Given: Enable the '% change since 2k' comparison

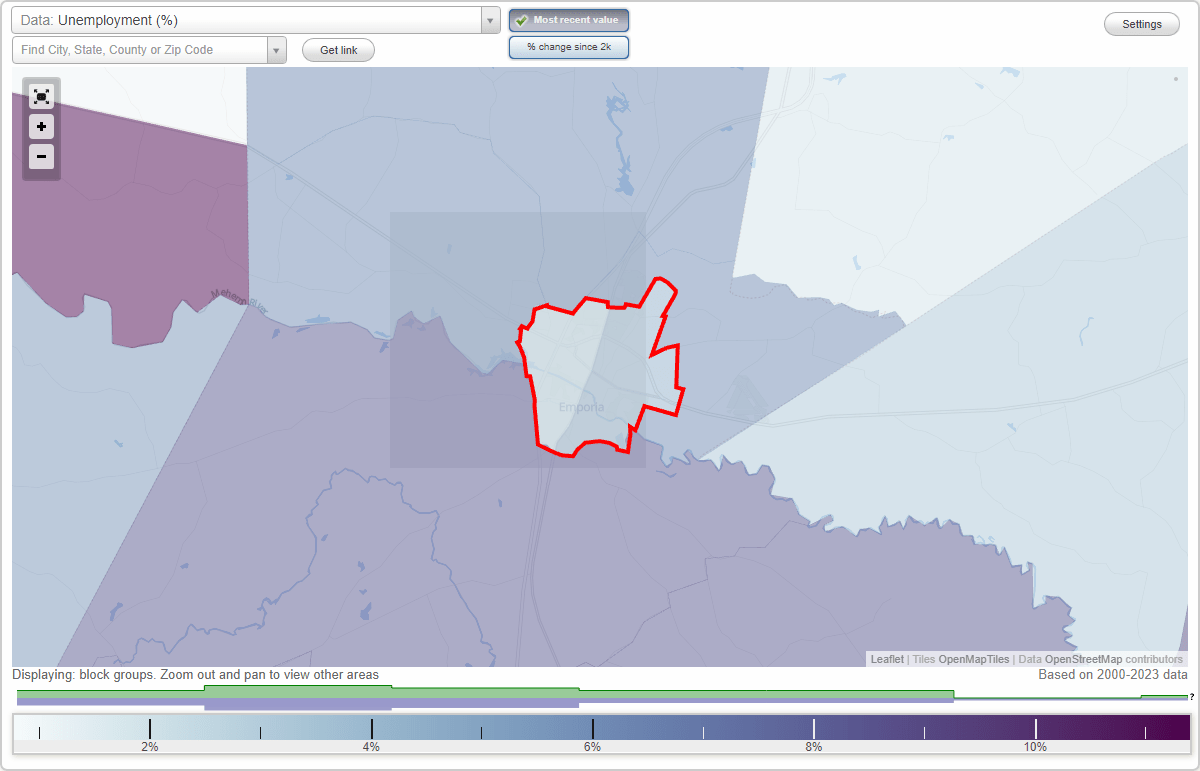Looking at the screenshot, I should 568,46.
